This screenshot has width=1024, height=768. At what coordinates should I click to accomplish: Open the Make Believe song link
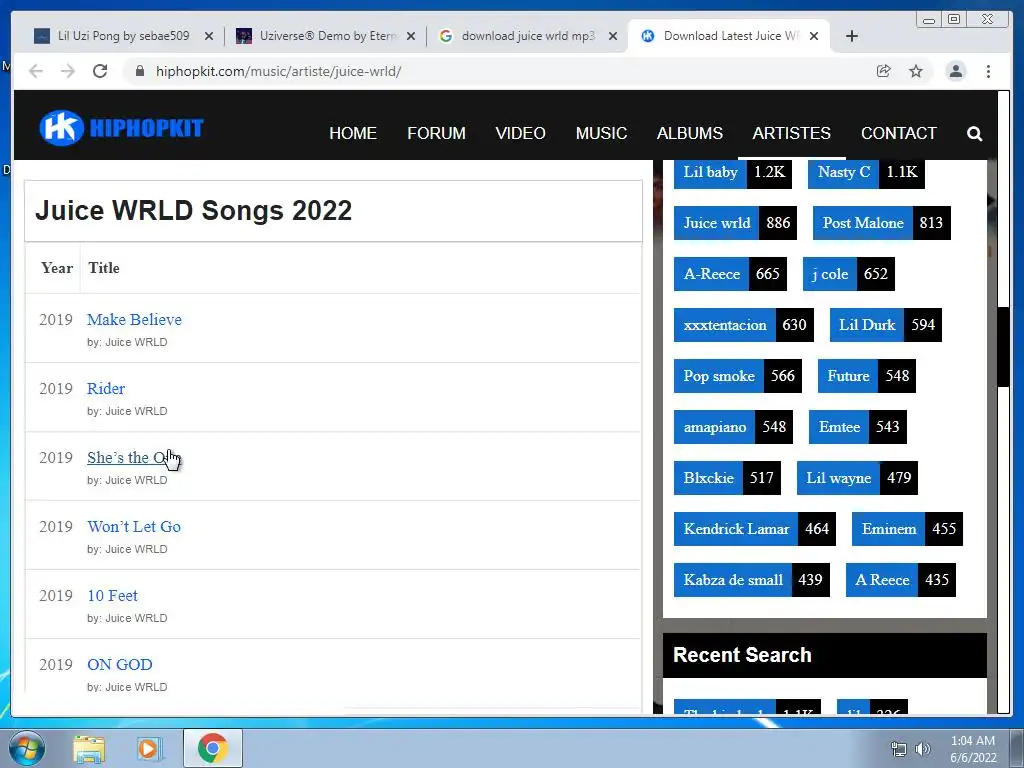[135, 319]
